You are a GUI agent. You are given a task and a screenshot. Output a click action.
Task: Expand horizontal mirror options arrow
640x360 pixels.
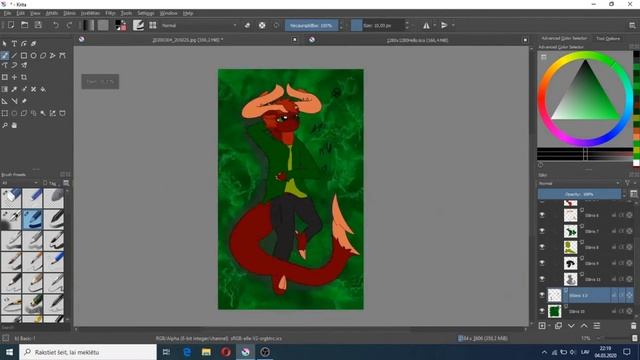[x=434, y=25]
